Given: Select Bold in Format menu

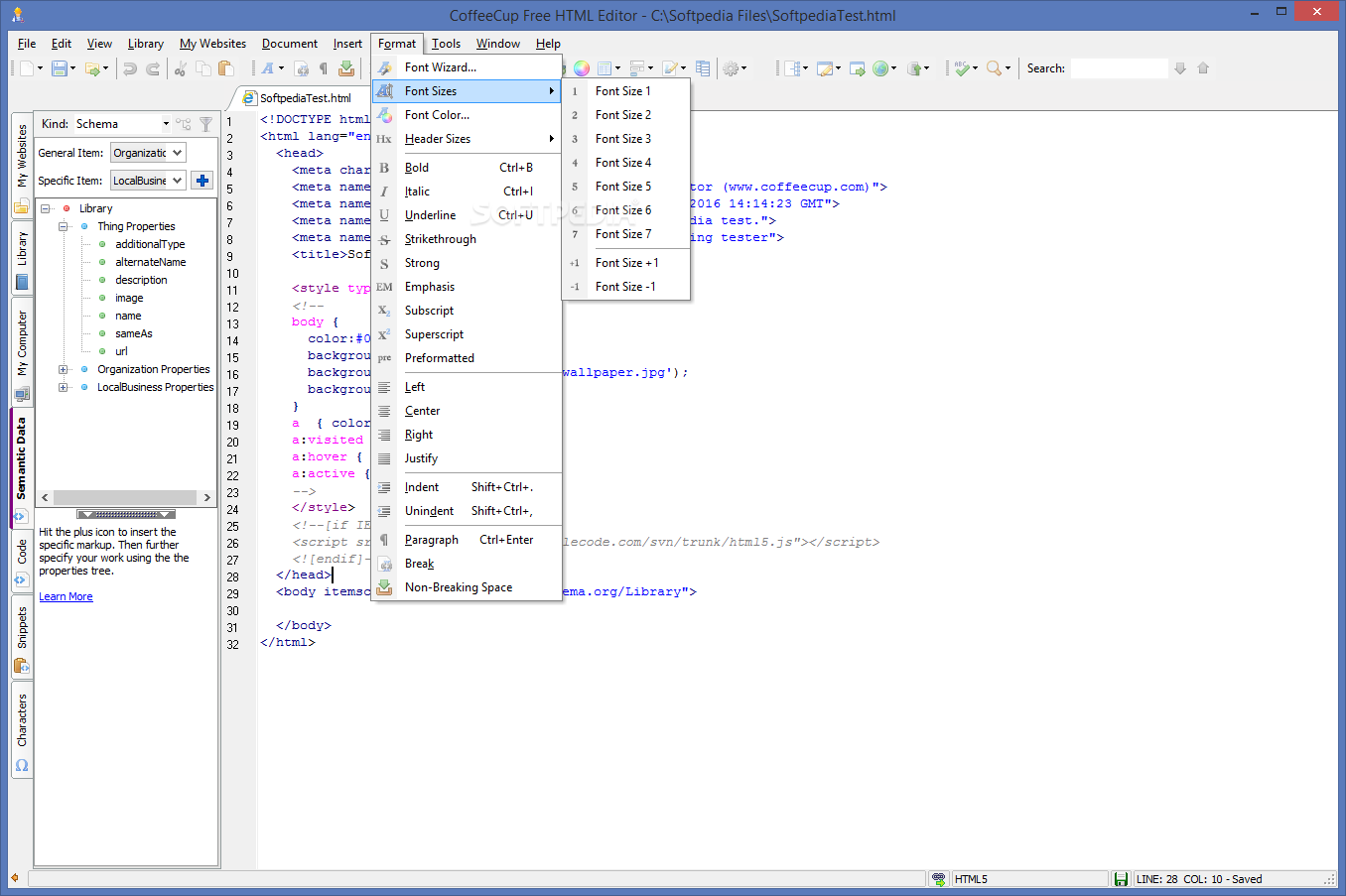Looking at the screenshot, I should (x=467, y=168).
